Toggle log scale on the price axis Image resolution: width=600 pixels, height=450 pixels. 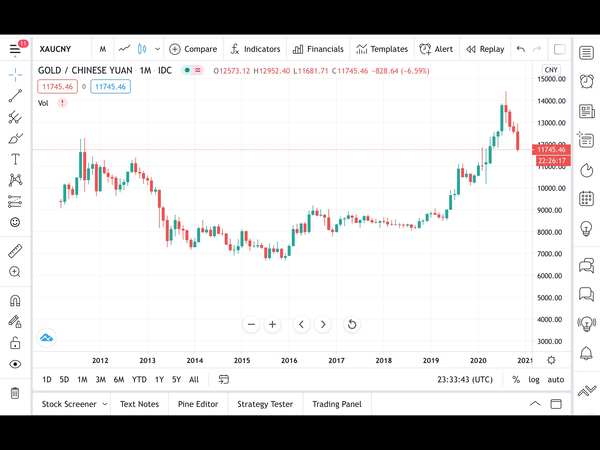click(x=534, y=380)
